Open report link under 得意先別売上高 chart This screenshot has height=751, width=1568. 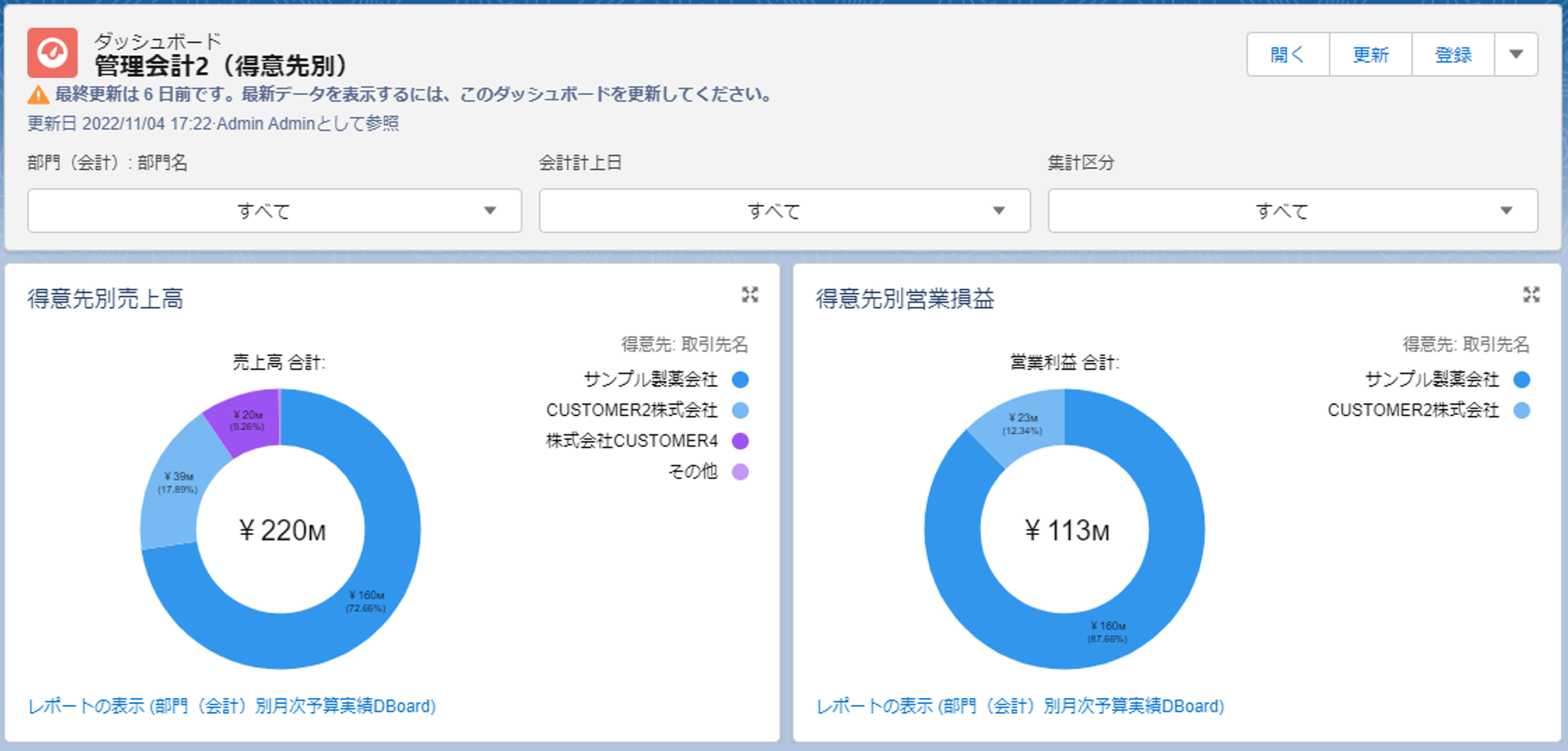point(232,706)
